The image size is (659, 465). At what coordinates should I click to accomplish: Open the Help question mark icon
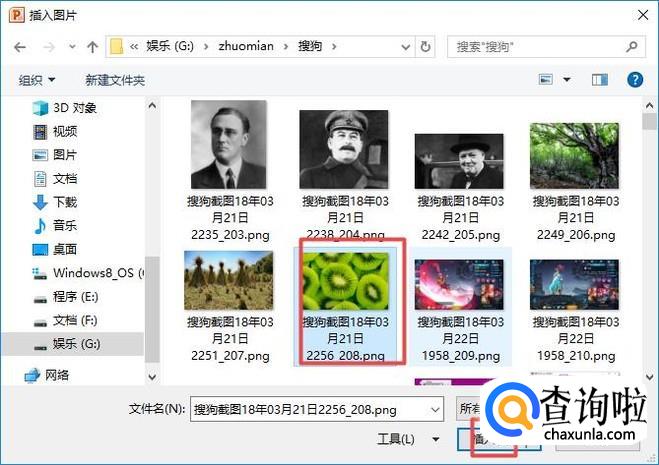(634, 80)
